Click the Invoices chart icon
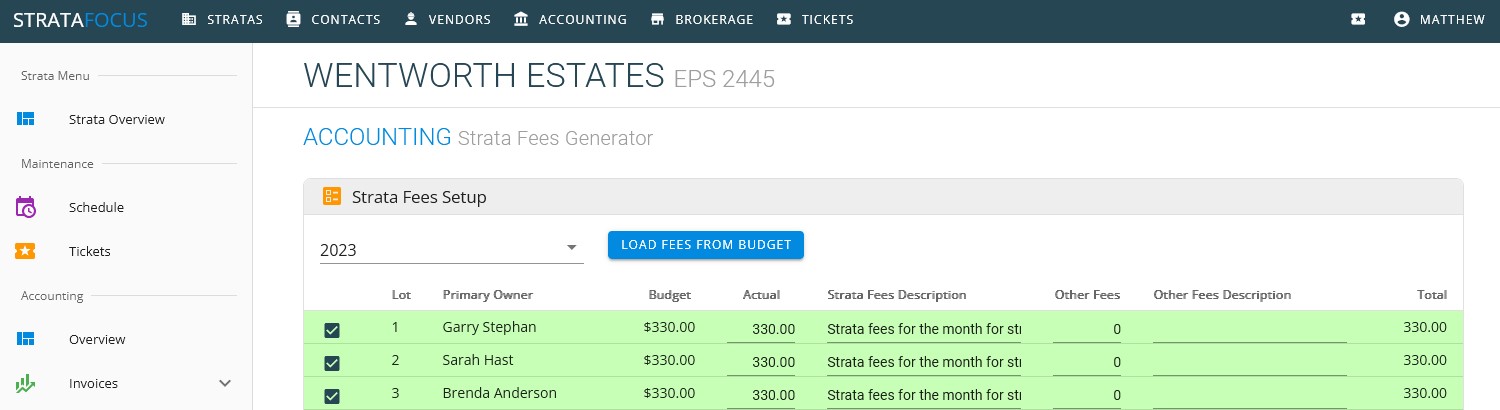The image size is (1500, 410). click(x=26, y=384)
